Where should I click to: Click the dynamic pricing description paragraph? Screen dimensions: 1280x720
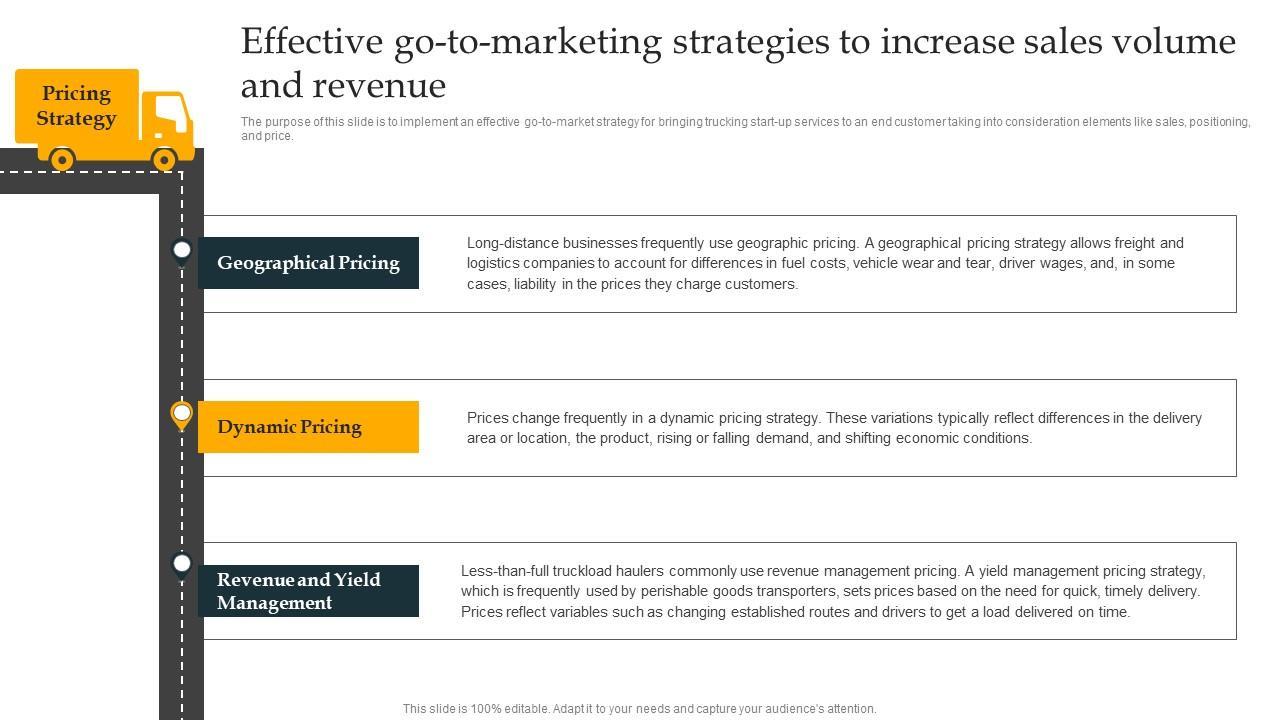click(834, 428)
